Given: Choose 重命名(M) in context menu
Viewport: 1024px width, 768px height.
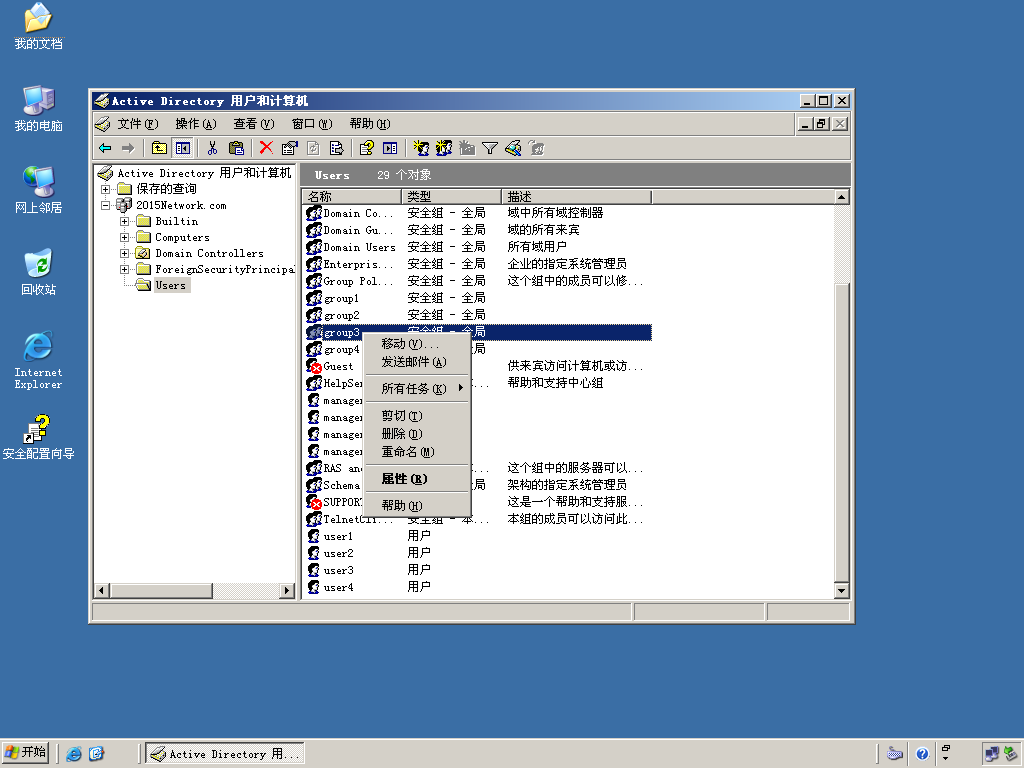Looking at the screenshot, I should click(x=417, y=451).
